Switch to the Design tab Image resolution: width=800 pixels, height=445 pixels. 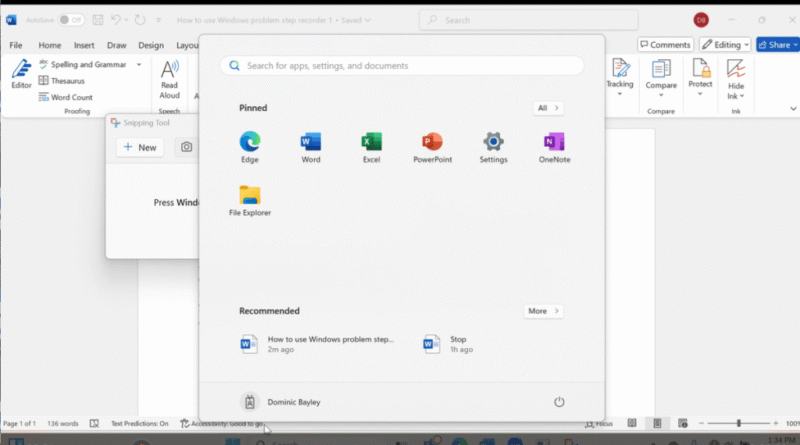(x=151, y=45)
